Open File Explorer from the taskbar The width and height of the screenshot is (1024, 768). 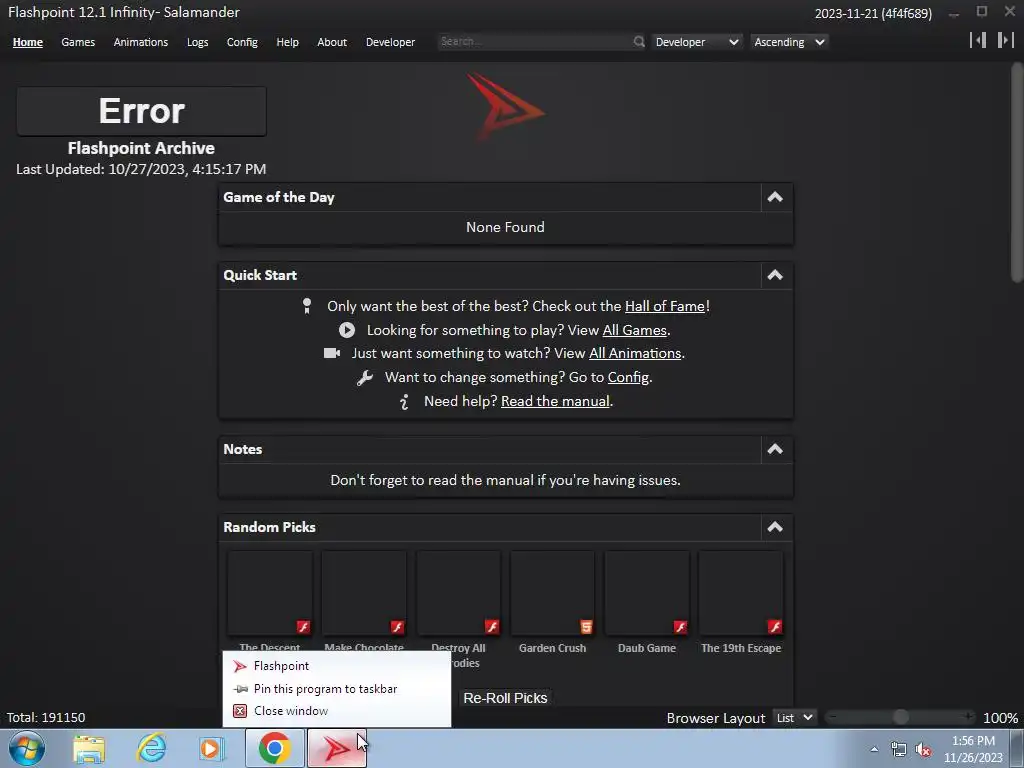[89, 748]
